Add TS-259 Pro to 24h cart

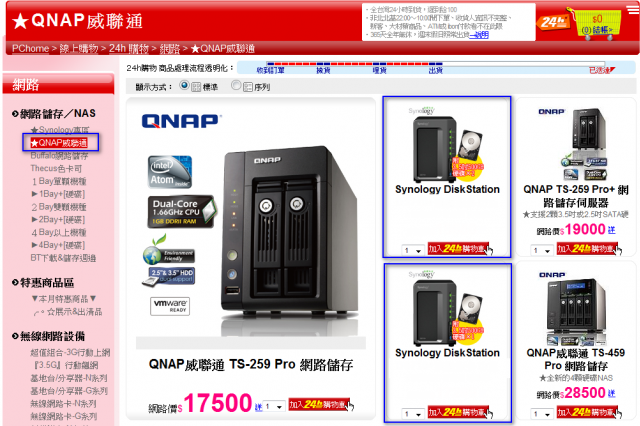click(x=321, y=405)
